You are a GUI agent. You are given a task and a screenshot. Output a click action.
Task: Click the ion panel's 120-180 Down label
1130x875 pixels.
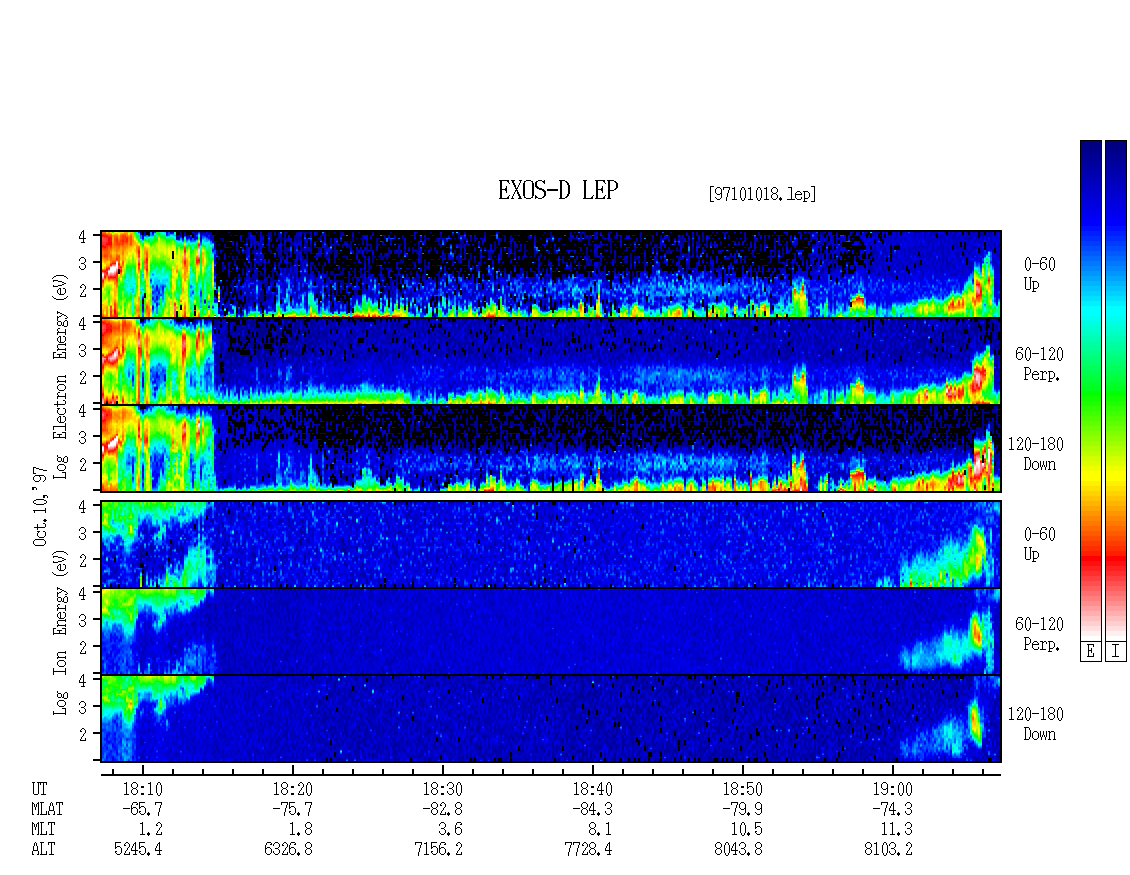(x=1036, y=724)
